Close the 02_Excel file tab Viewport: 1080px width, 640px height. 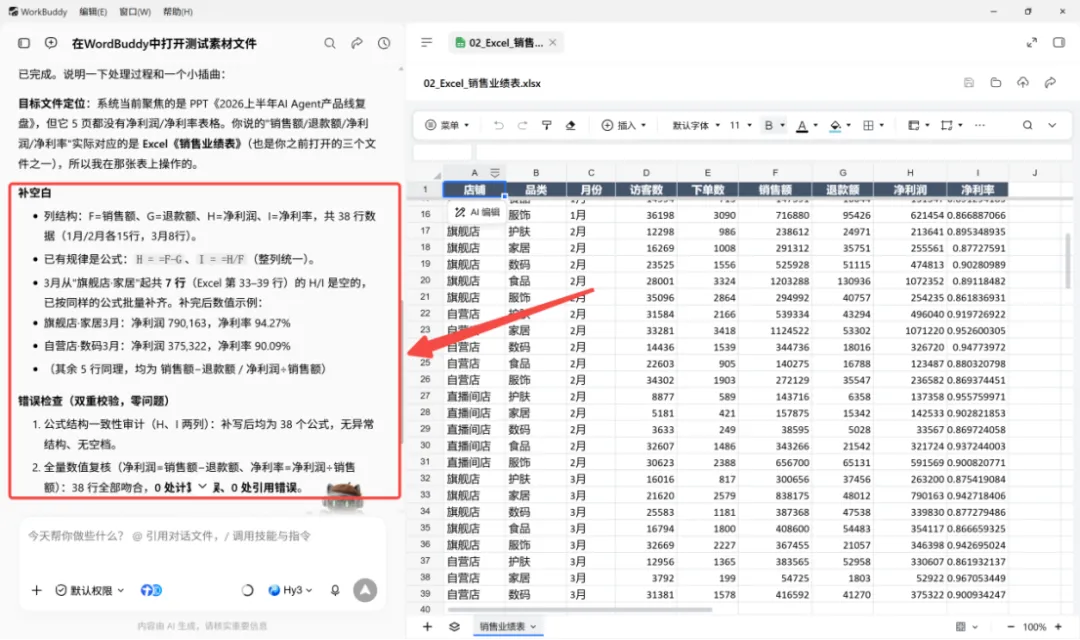(x=552, y=43)
